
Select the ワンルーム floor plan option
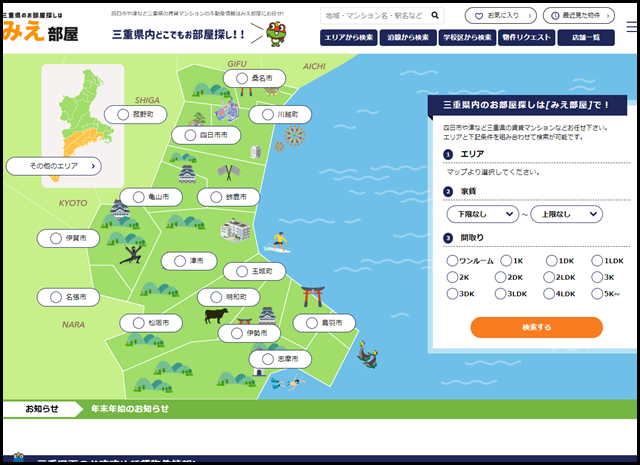click(x=452, y=260)
